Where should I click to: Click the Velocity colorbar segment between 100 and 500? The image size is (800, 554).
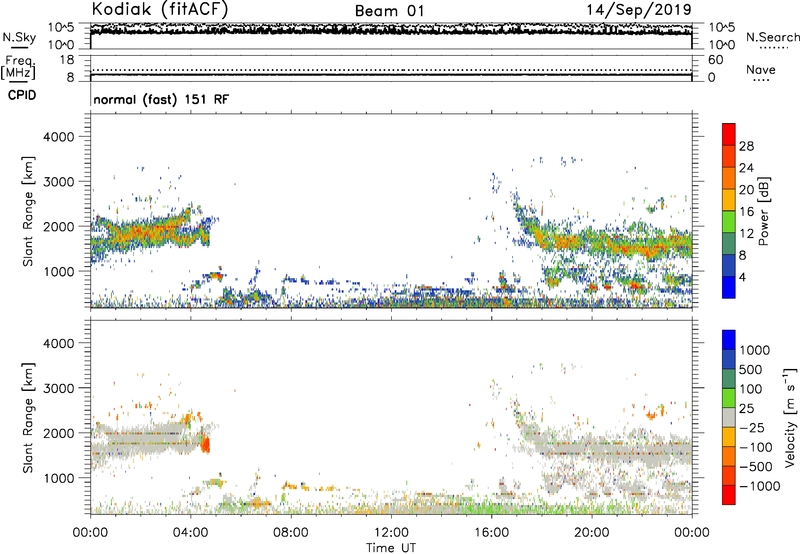(729, 379)
